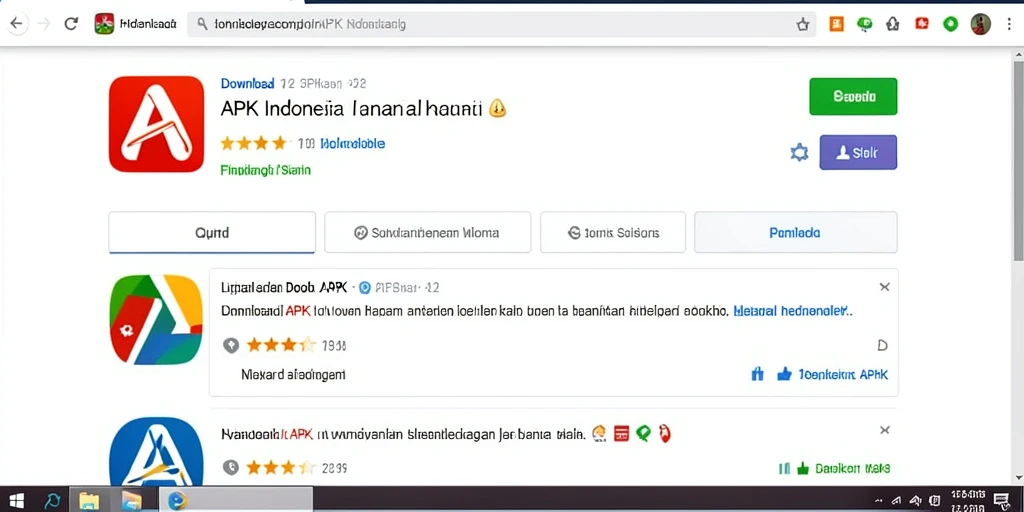The image size is (1024, 512).
Task: Reload the page with the refresh icon
Action: [71, 24]
